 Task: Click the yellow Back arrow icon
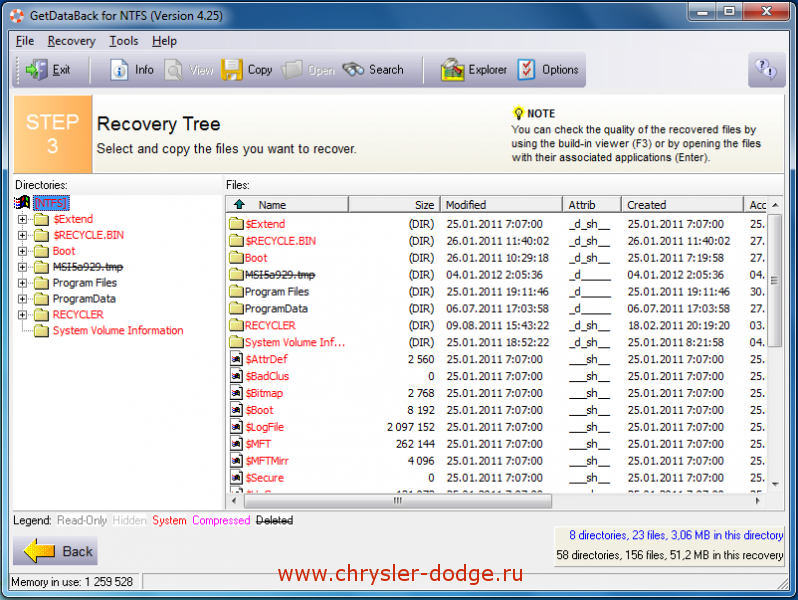39,551
